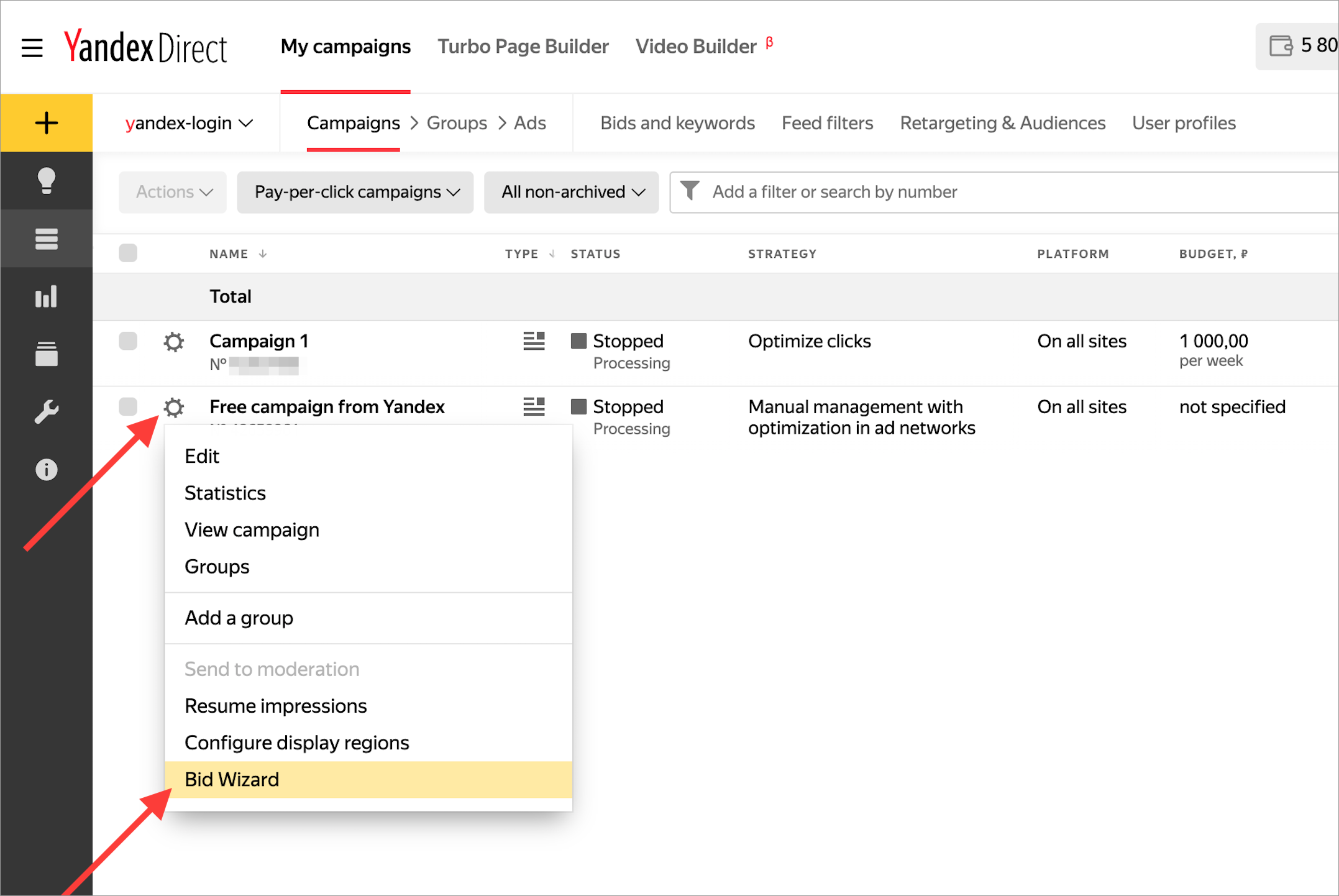Open Free campaign from Yandex link
Image resolution: width=1339 pixels, height=896 pixels.
click(327, 407)
